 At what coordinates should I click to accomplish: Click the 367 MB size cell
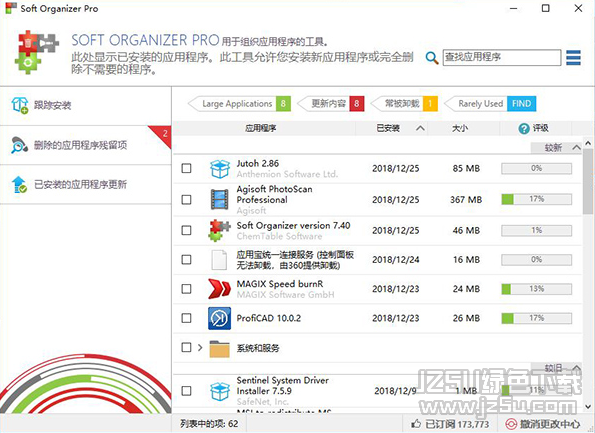466,200
